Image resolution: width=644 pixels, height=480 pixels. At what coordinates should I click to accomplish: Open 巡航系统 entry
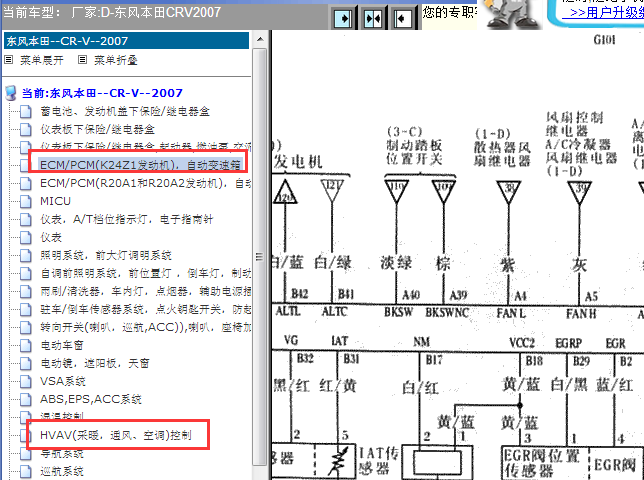tap(62, 471)
